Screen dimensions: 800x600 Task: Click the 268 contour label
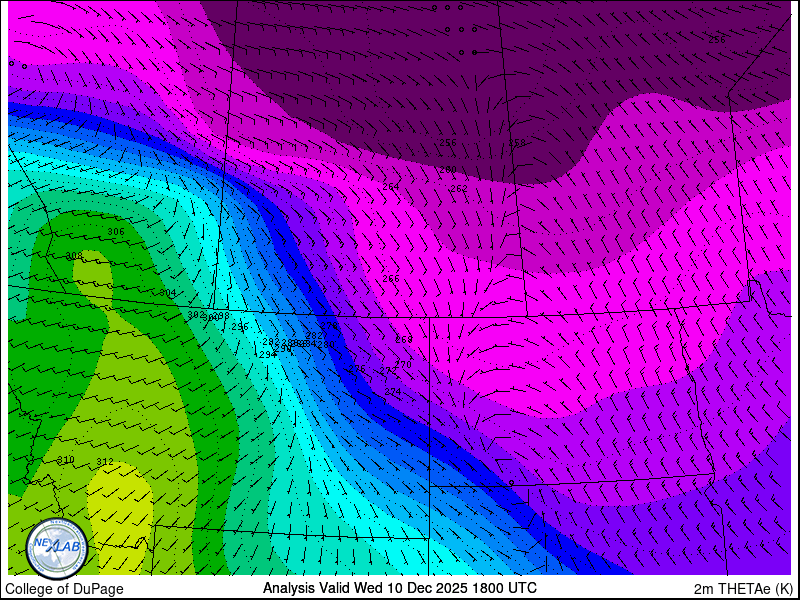404,339
